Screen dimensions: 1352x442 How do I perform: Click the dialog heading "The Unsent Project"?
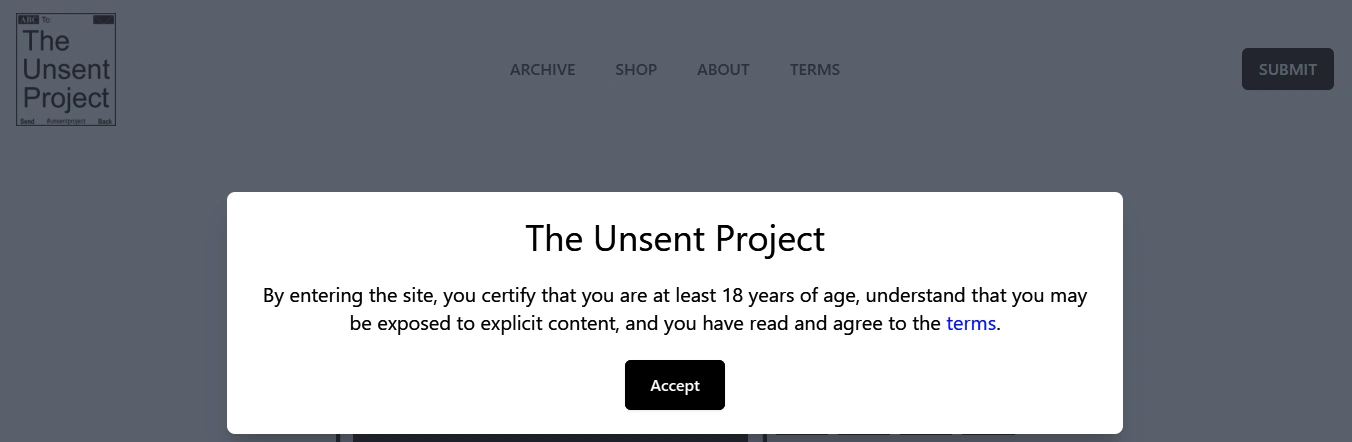(675, 238)
